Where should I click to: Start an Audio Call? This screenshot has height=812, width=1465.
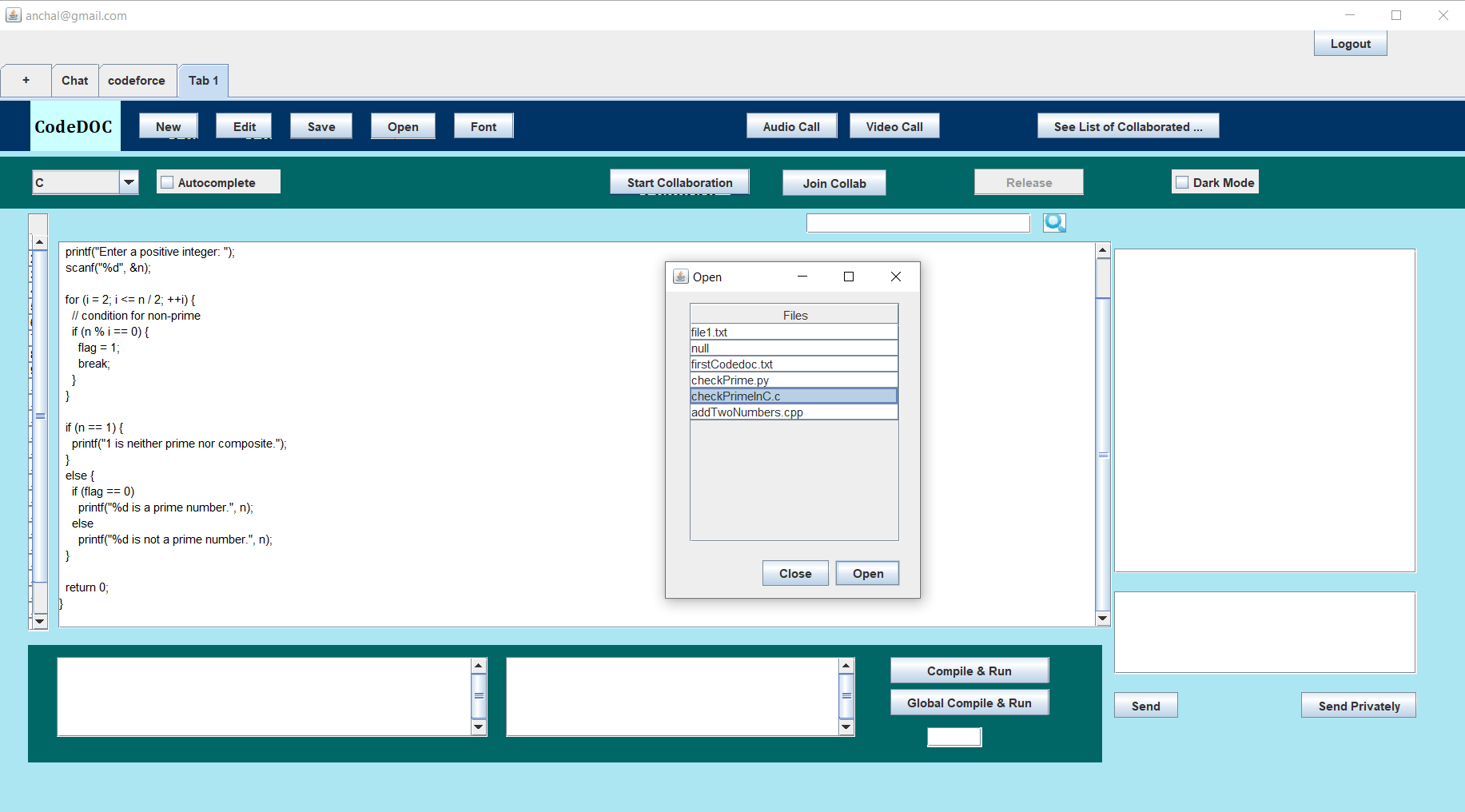point(791,126)
